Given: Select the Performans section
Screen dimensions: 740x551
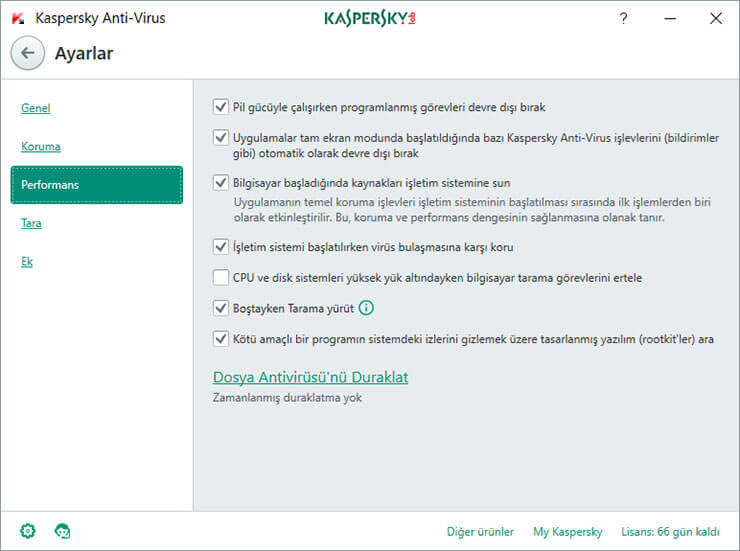Looking at the screenshot, I should tap(97, 185).
